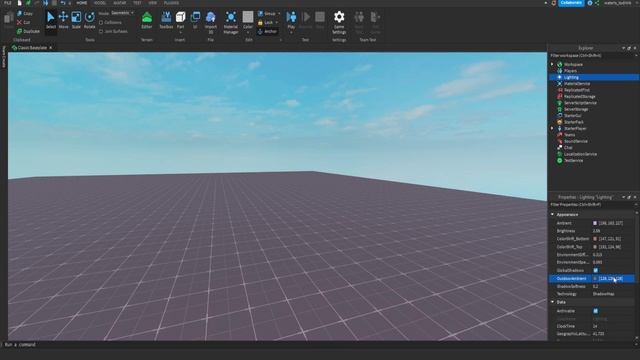Open the Ambient color swatch

pyautogui.click(x=595, y=223)
